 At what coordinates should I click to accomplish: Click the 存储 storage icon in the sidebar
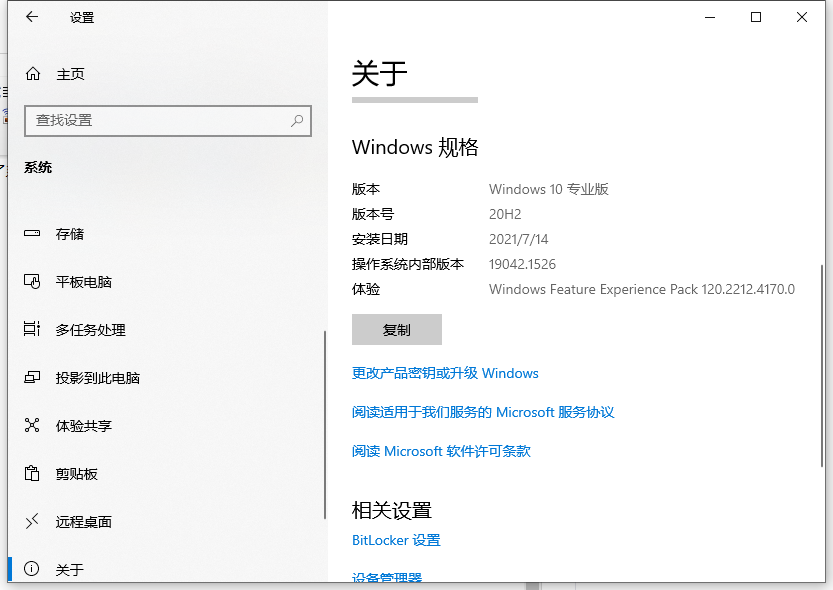[33, 234]
